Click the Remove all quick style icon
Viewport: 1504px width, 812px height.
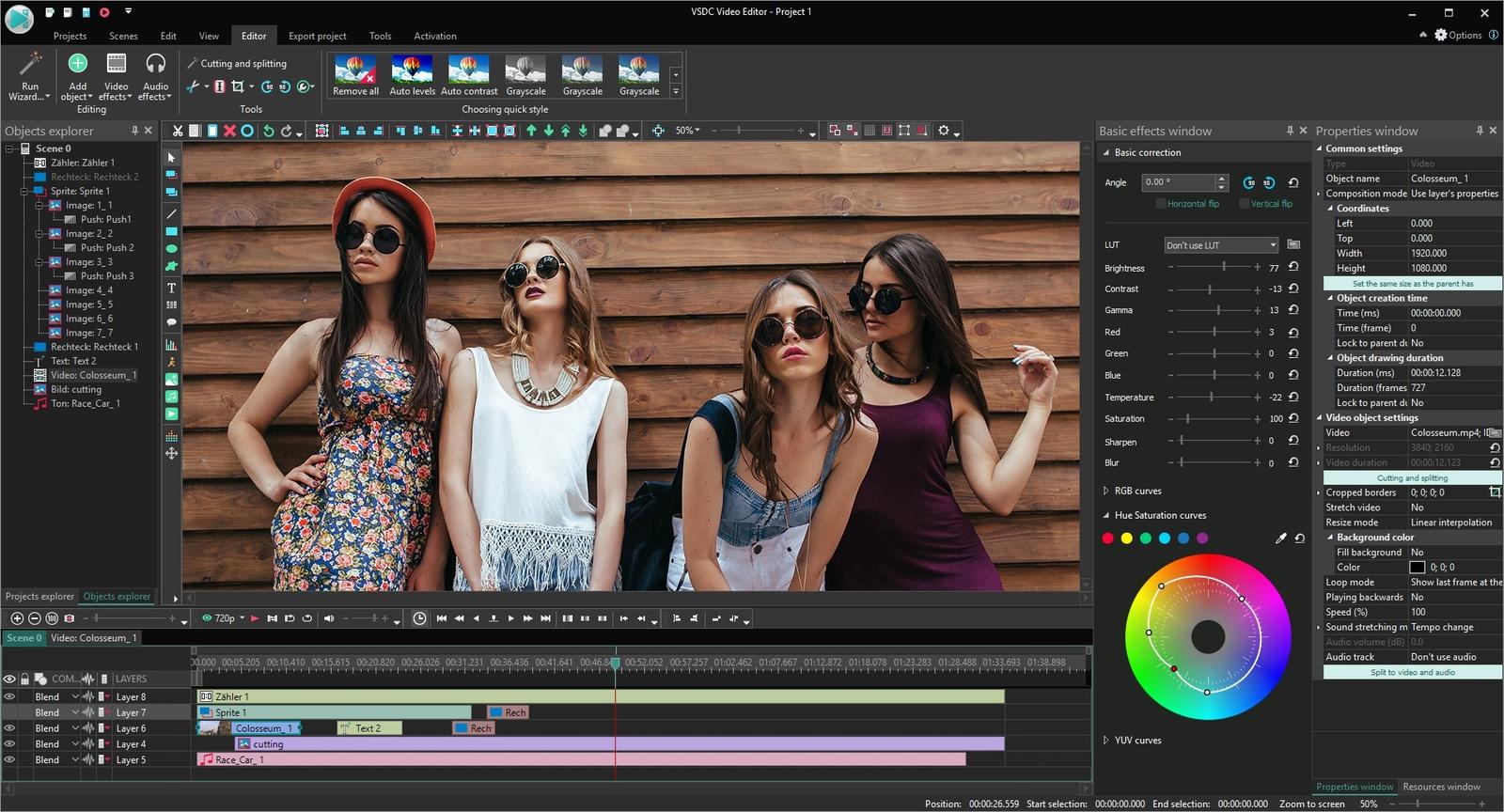355,70
